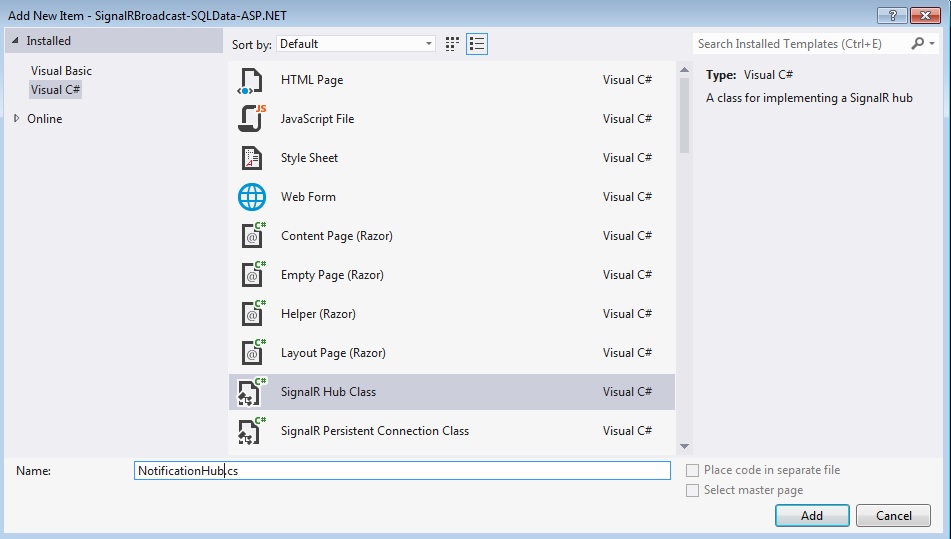Select Visual Basic in the tree
951x539 pixels.
tap(61, 71)
